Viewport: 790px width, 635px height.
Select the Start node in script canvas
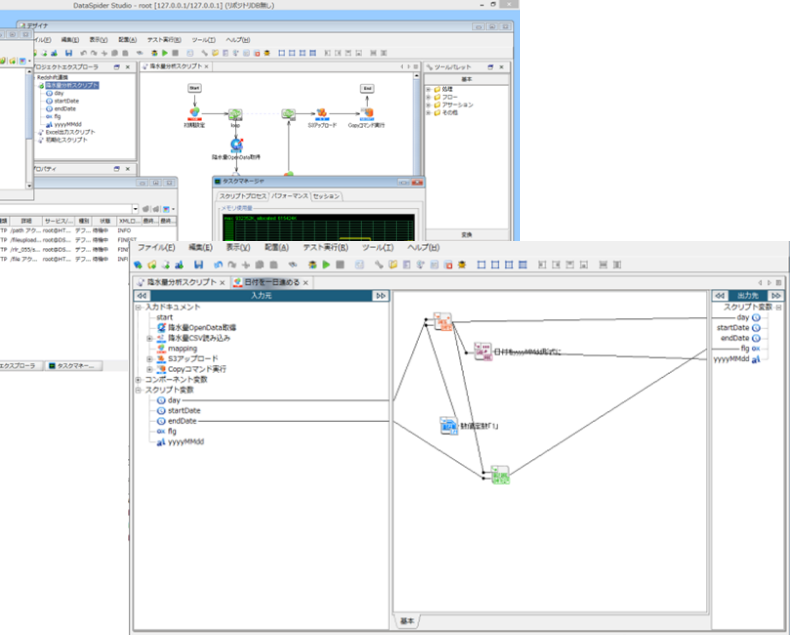[195, 88]
